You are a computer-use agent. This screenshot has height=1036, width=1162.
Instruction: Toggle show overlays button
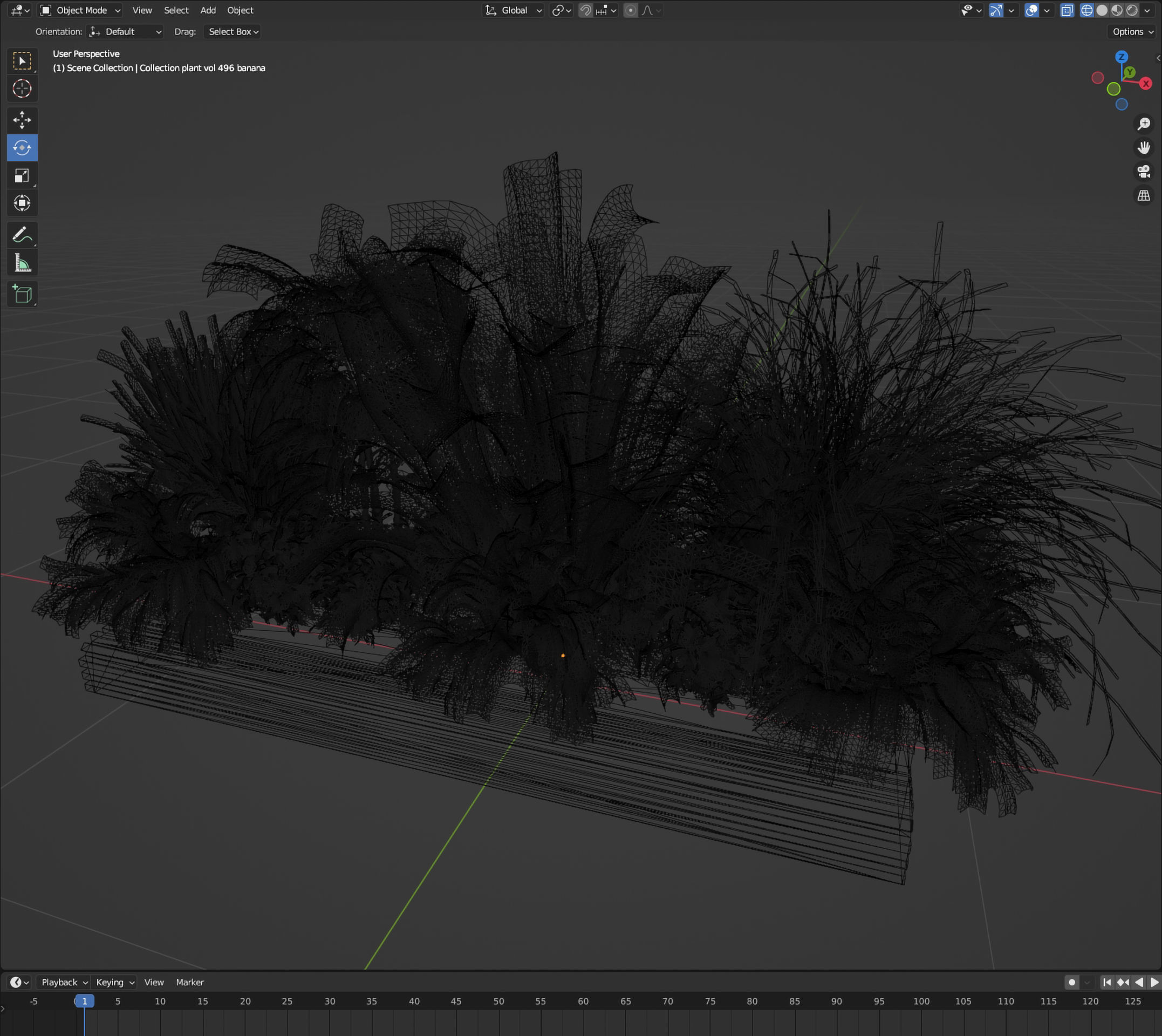[1031, 10]
